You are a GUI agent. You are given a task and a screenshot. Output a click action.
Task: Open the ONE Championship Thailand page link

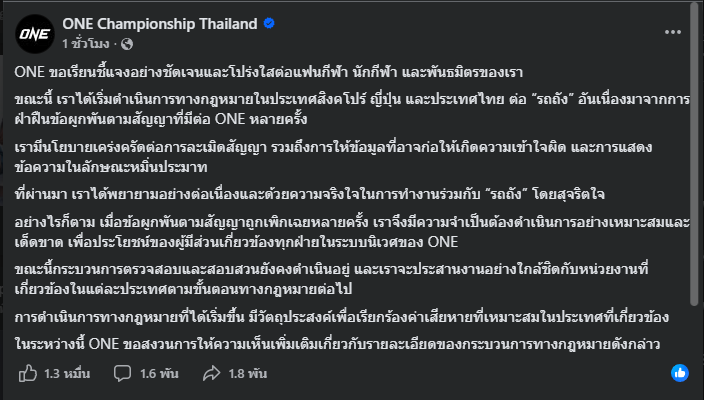(x=131, y=24)
